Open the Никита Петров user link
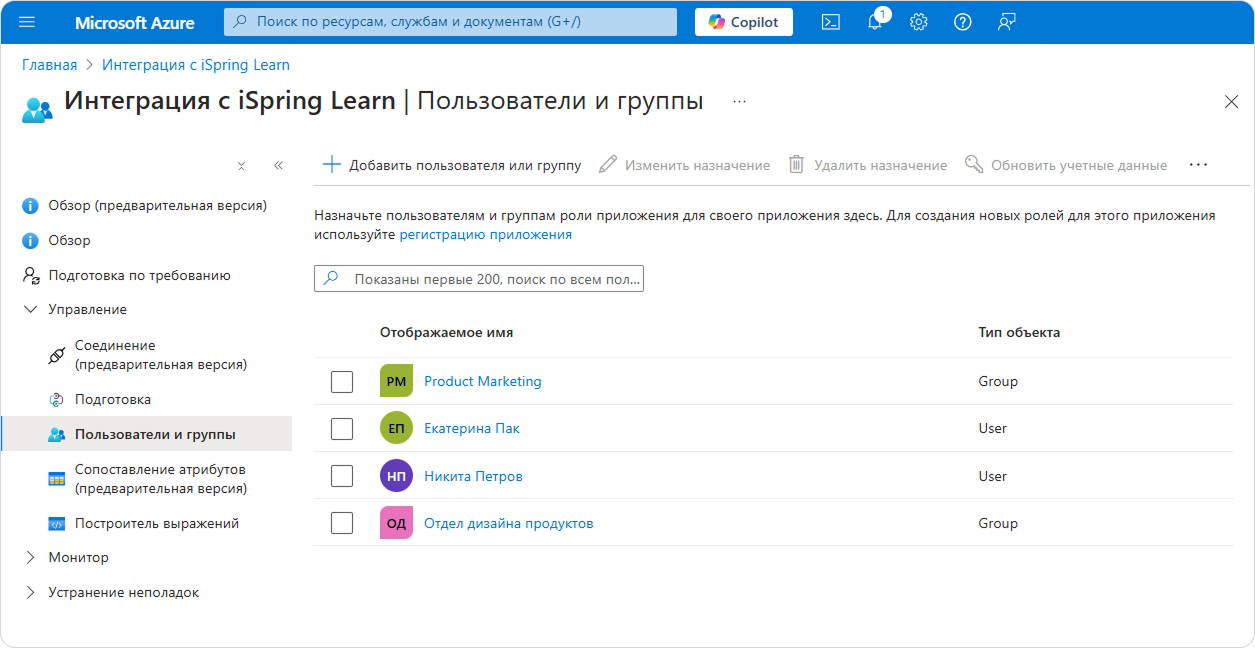Image resolution: width=1255 pixels, height=648 pixels. click(x=473, y=476)
